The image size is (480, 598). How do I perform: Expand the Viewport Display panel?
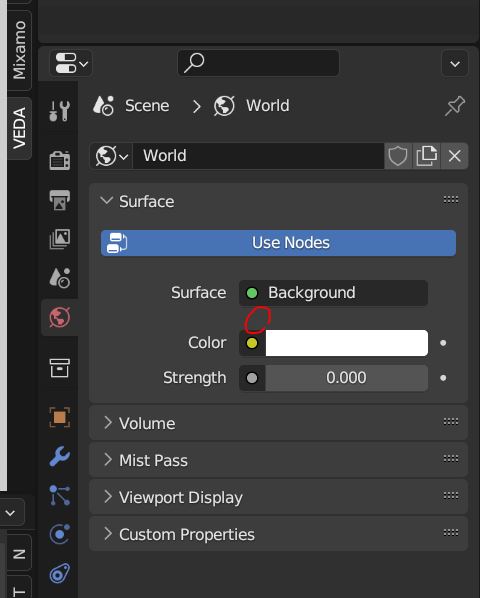(x=108, y=497)
